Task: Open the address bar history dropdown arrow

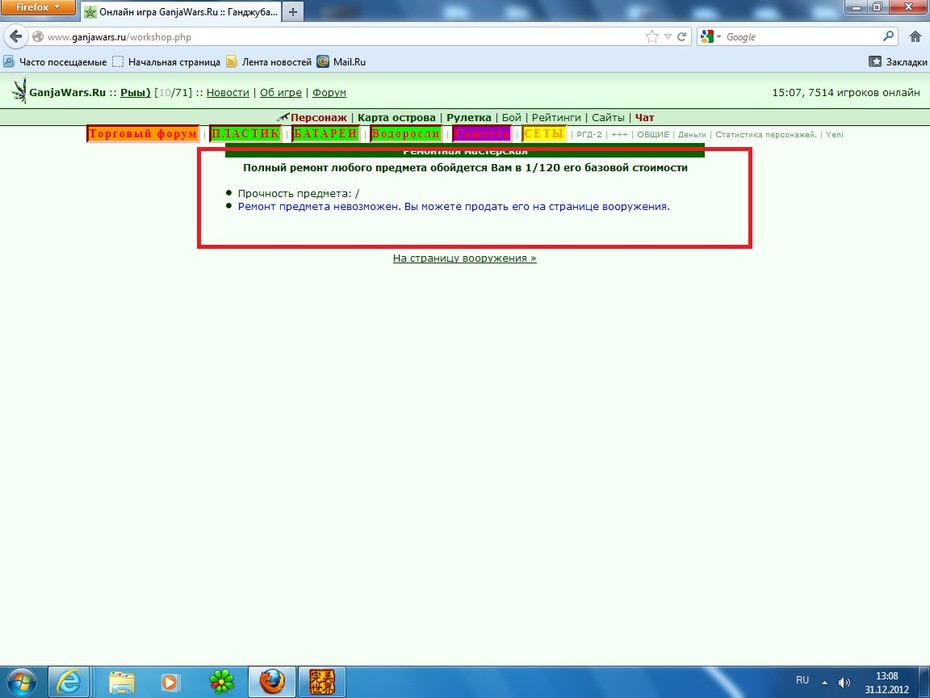Action: 668,37
